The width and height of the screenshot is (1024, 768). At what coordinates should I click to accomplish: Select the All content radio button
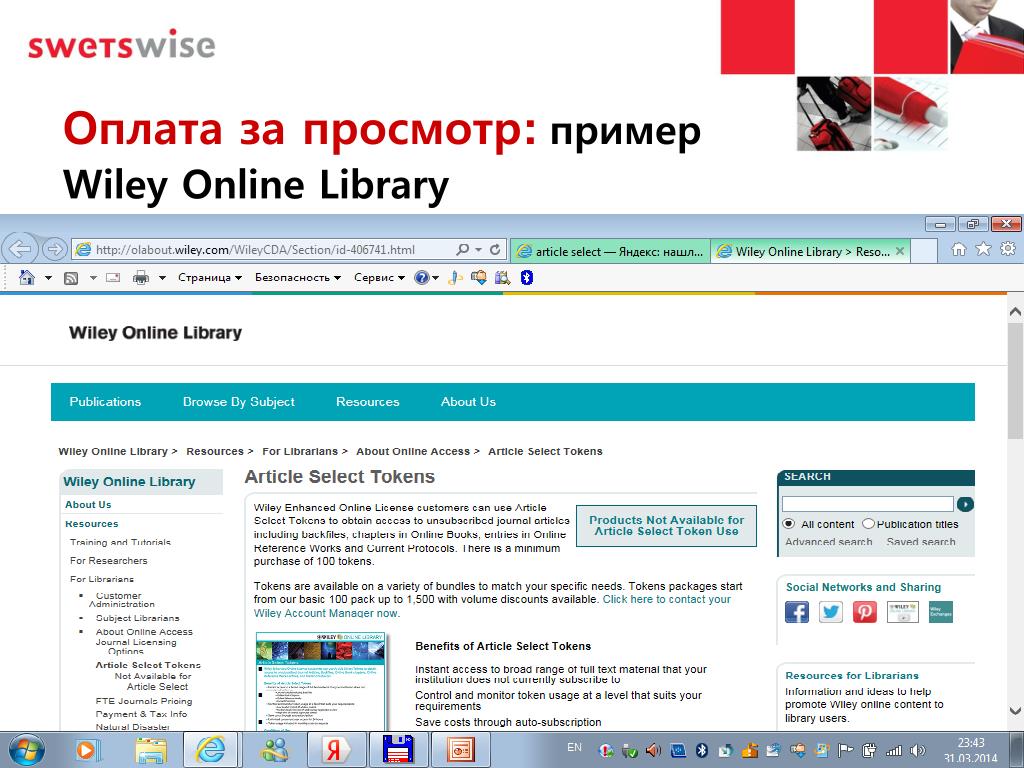(x=789, y=524)
